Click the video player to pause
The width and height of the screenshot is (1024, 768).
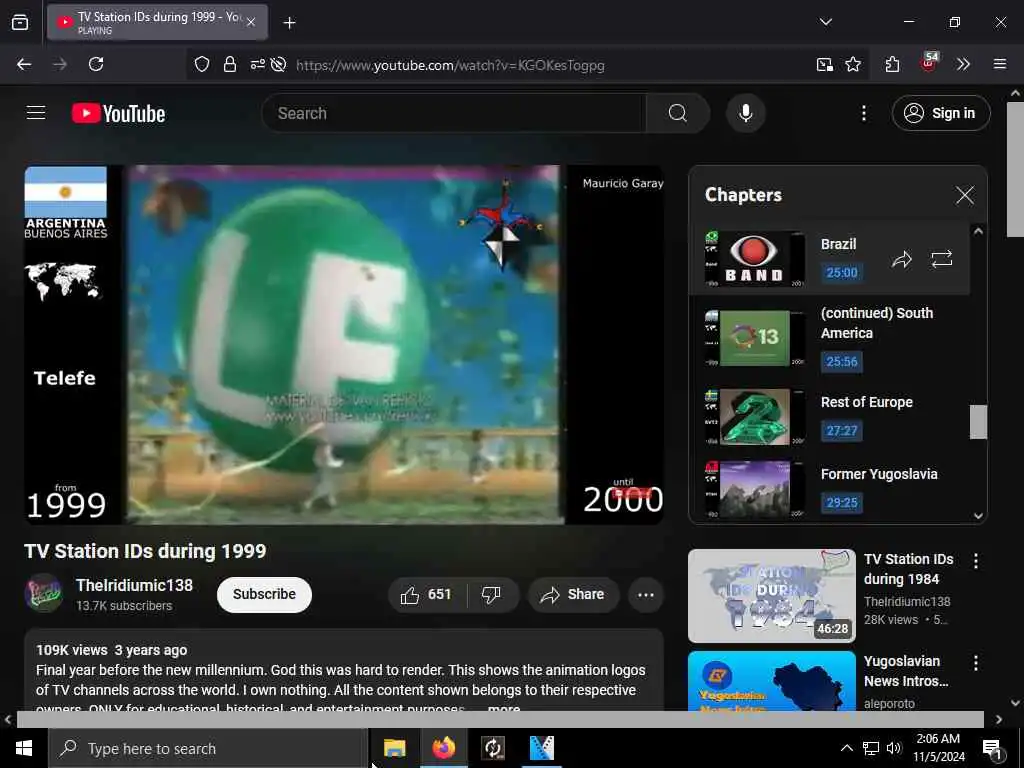(344, 344)
